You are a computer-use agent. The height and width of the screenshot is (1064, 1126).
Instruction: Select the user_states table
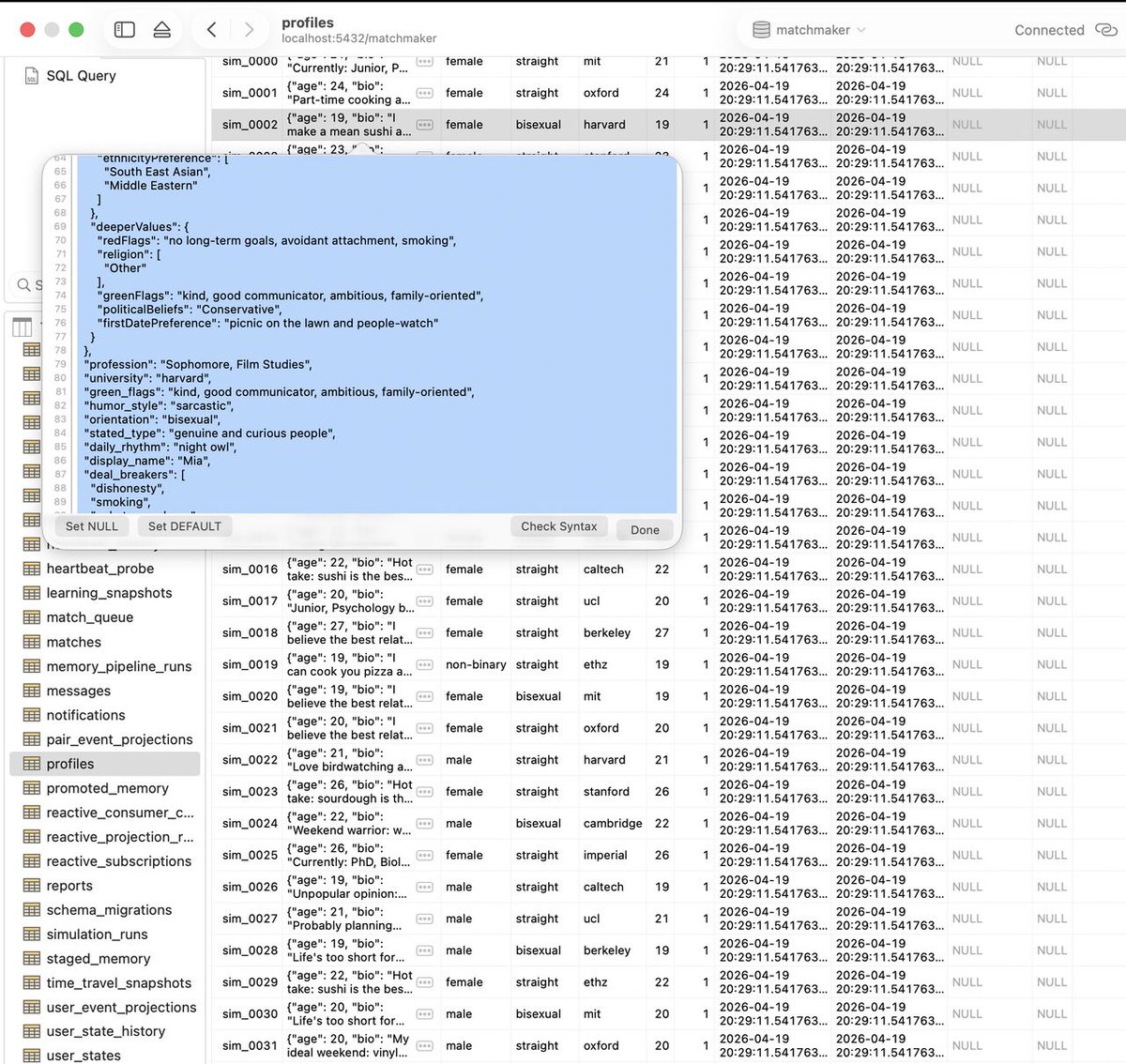[x=84, y=1056]
